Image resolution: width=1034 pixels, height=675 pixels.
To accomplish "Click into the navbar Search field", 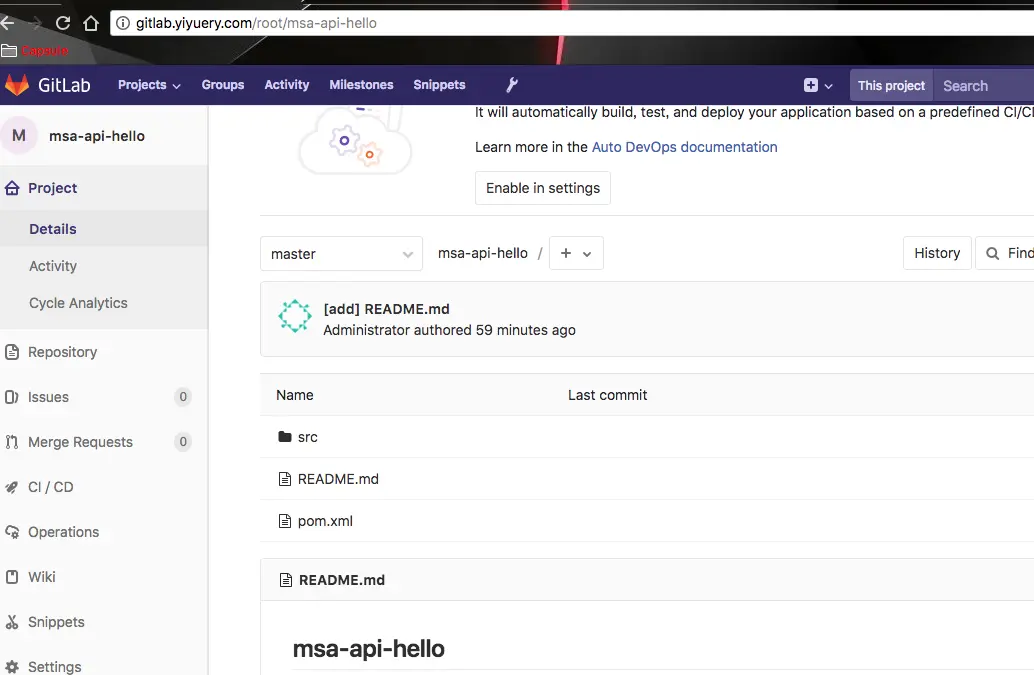I will click(984, 86).
